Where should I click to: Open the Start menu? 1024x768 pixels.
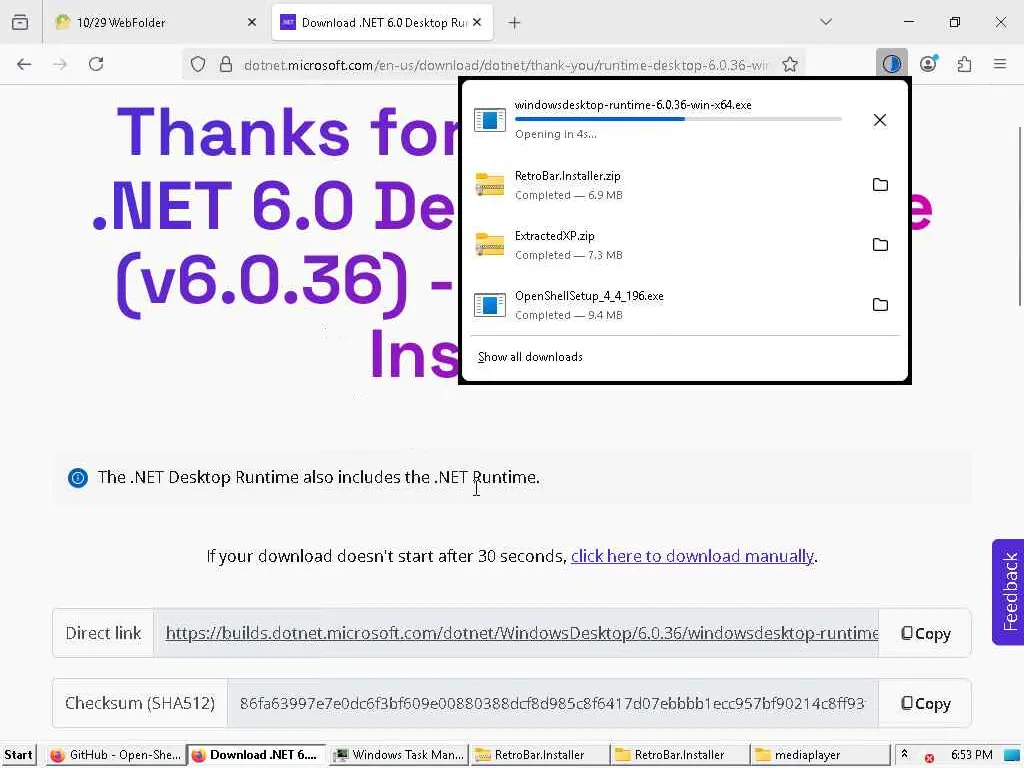(18, 755)
